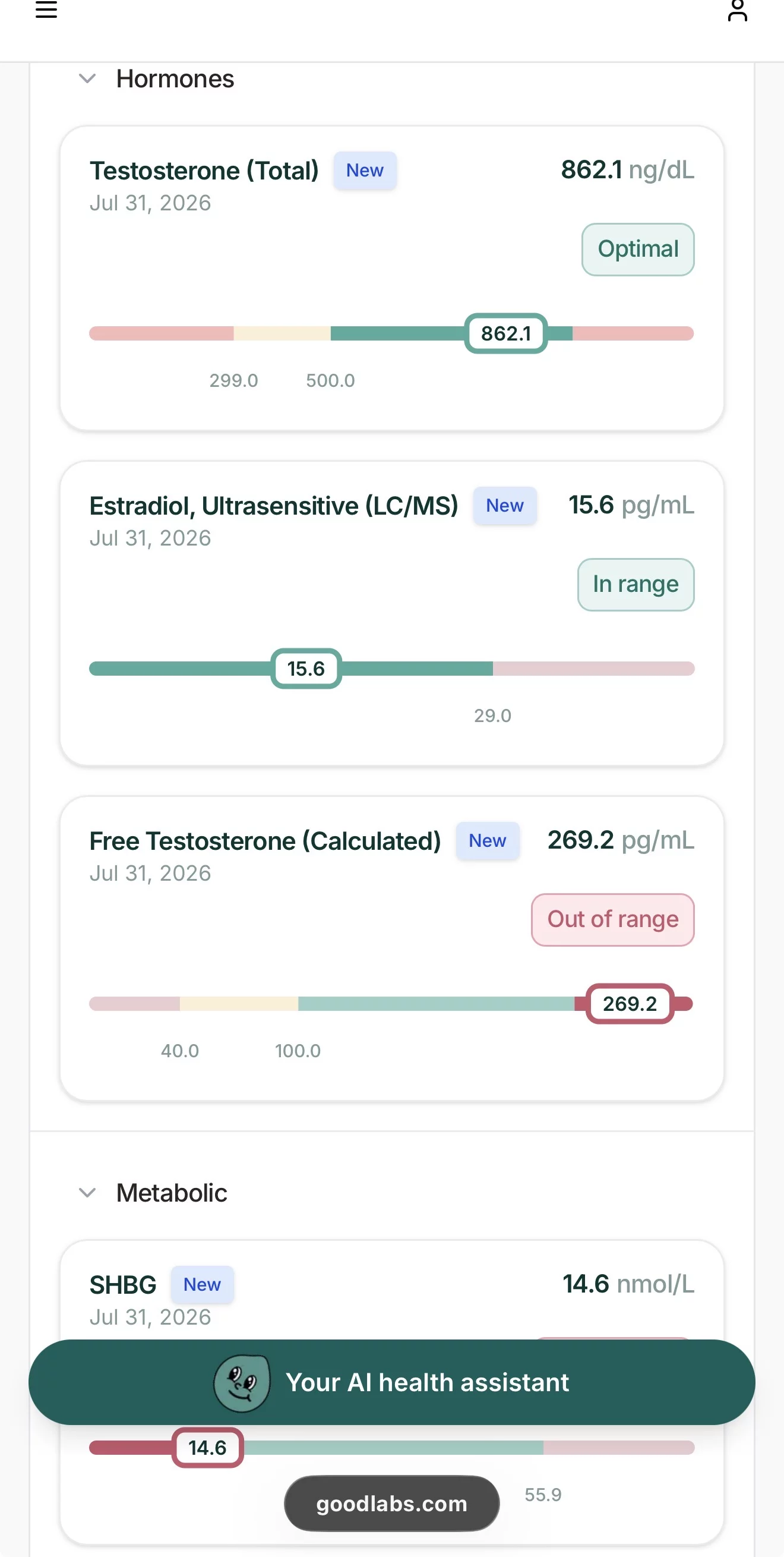Viewport: 784px width, 1557px height.
Task: Collapse the Metabolic section chevron
Action: pyautogui.click(x=87, y=1193)
